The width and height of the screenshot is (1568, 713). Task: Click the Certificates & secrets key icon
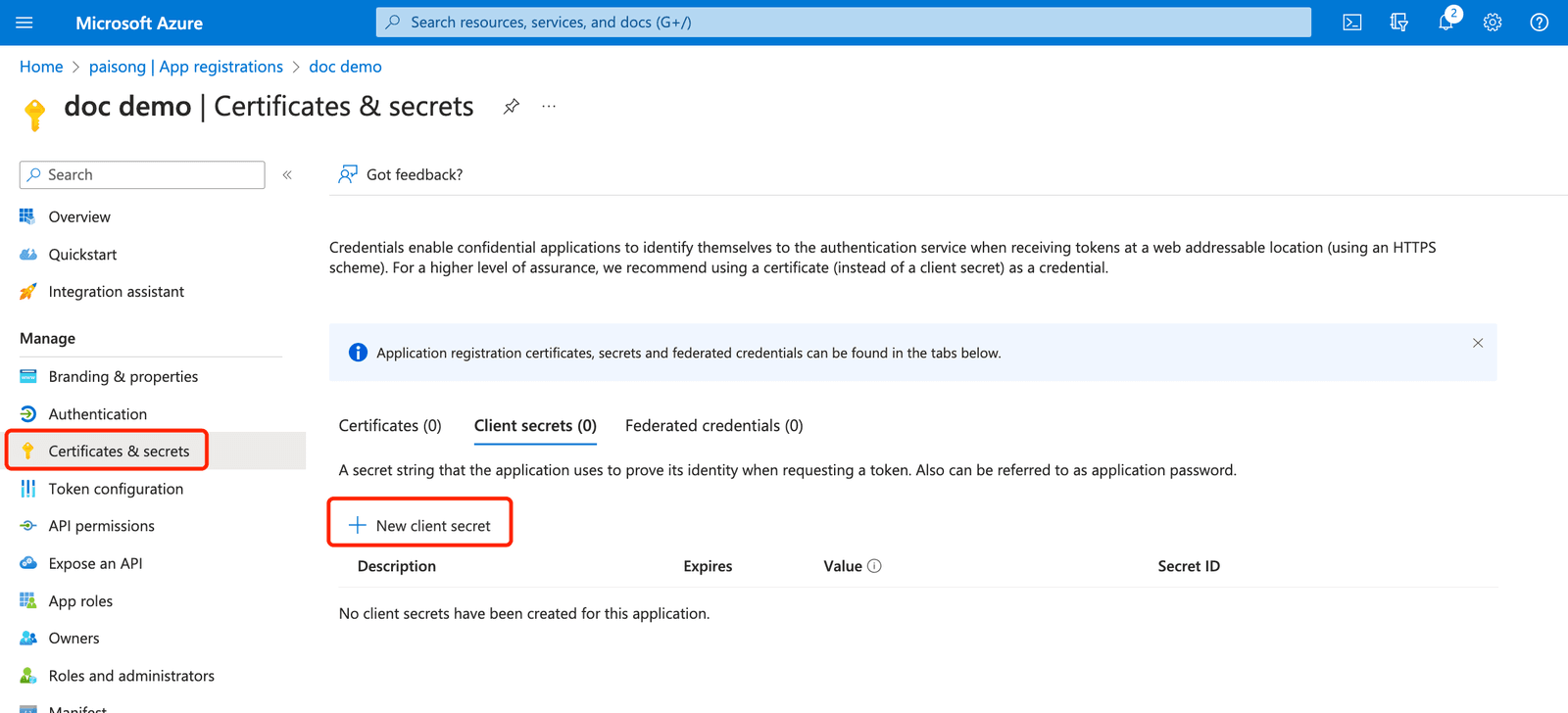pyautogui.click(x=27, y=451)
